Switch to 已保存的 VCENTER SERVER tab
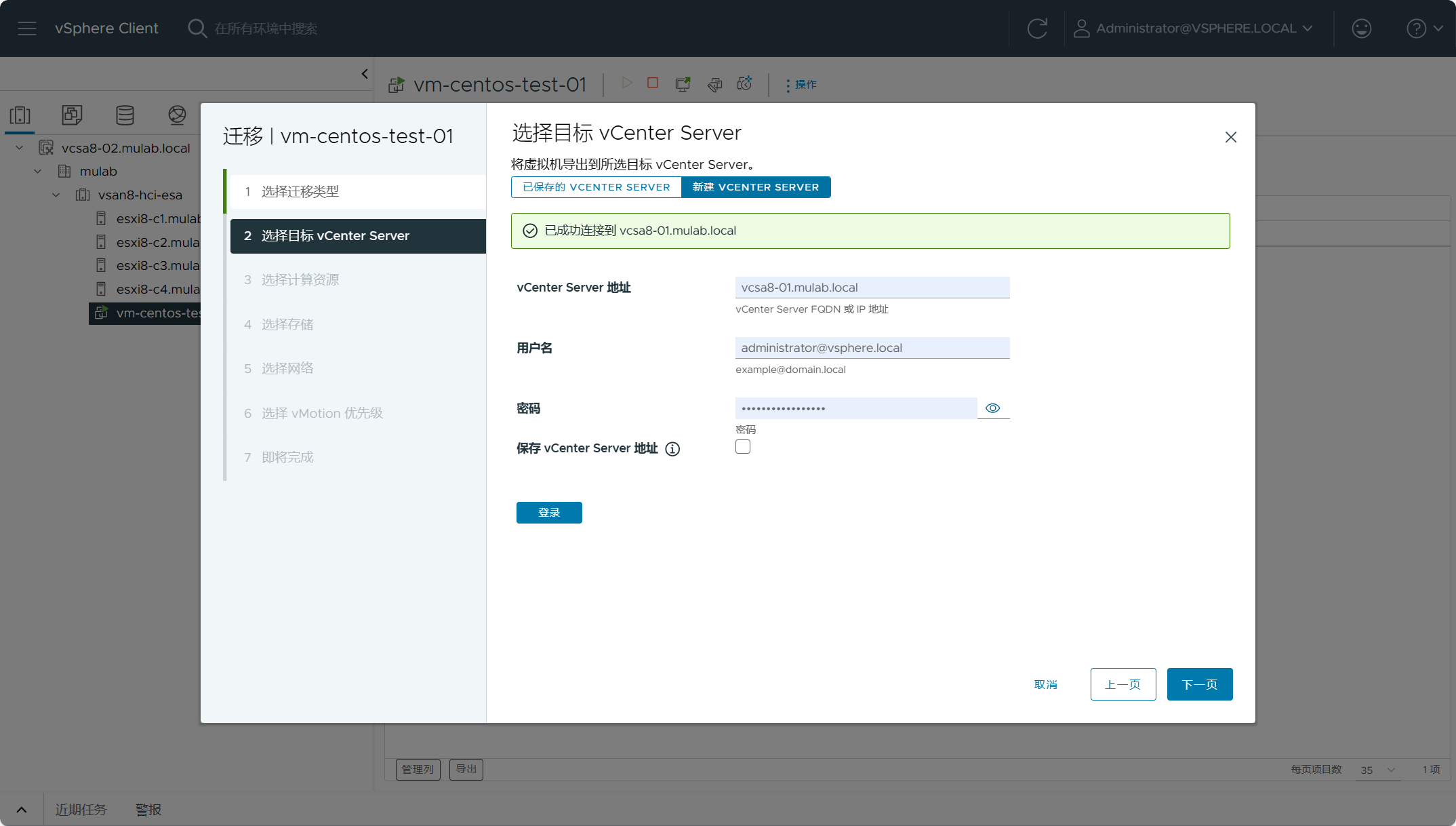Image resolution: width=1456 pixels, height=826 pixels. pyautogui.click(x=596, y=187)
